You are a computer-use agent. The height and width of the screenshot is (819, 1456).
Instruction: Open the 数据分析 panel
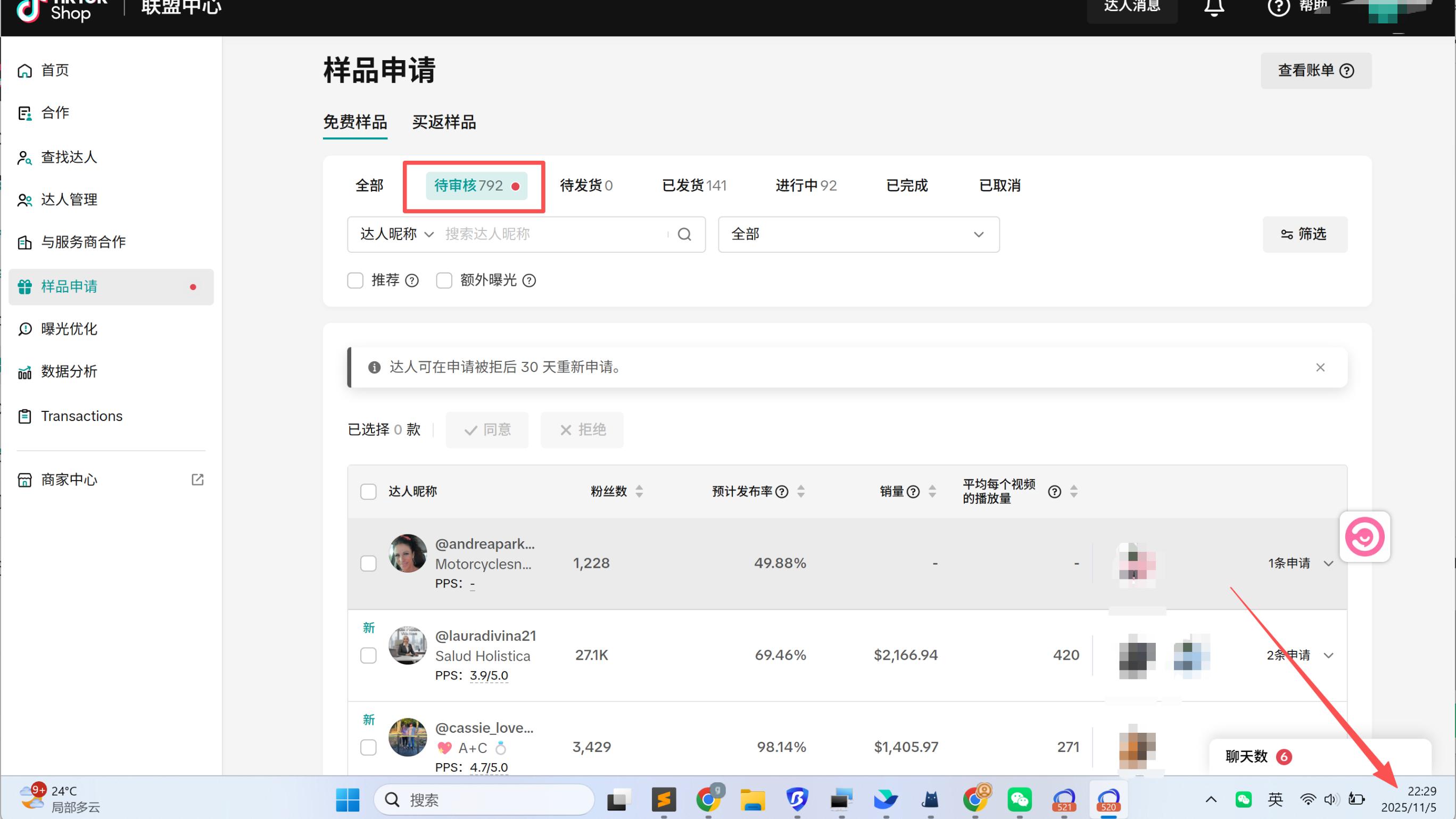coord(70,371)
